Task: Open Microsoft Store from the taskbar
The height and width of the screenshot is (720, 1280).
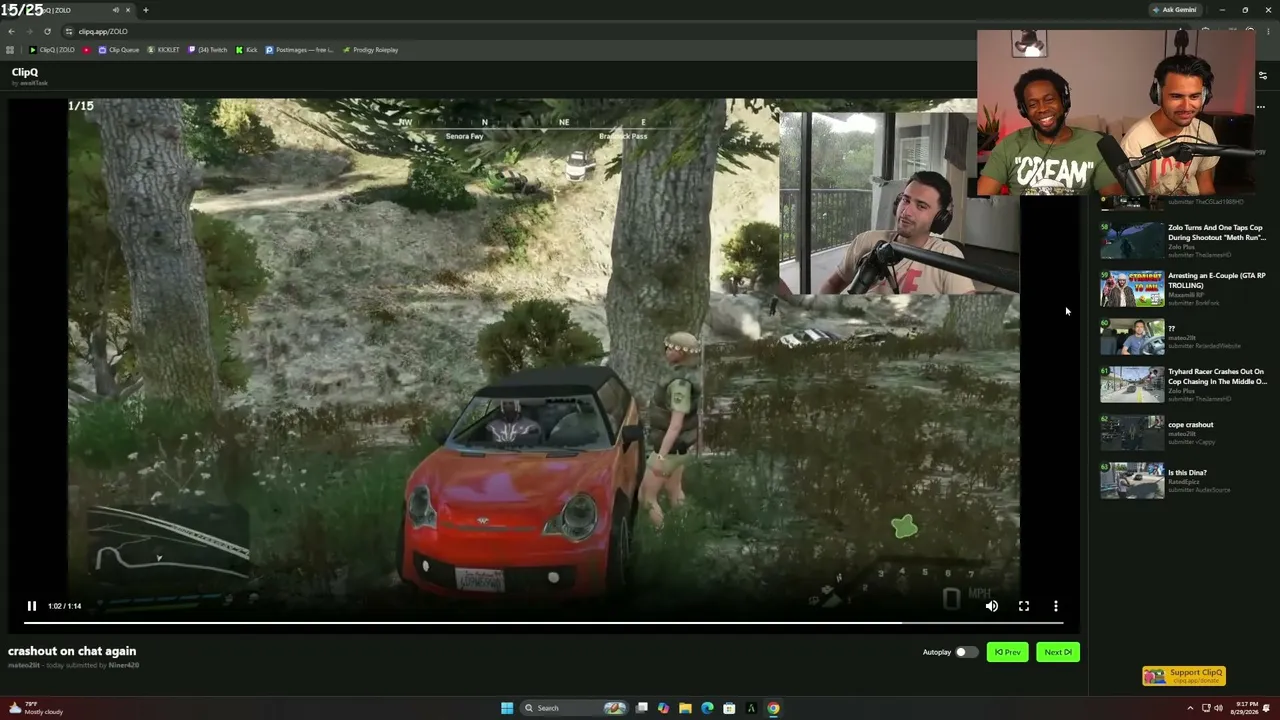Action: tap(729, 708)
